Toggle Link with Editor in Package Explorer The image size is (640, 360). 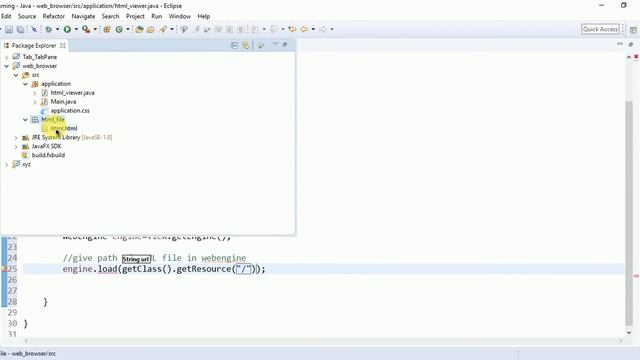[x=245, y=45]
